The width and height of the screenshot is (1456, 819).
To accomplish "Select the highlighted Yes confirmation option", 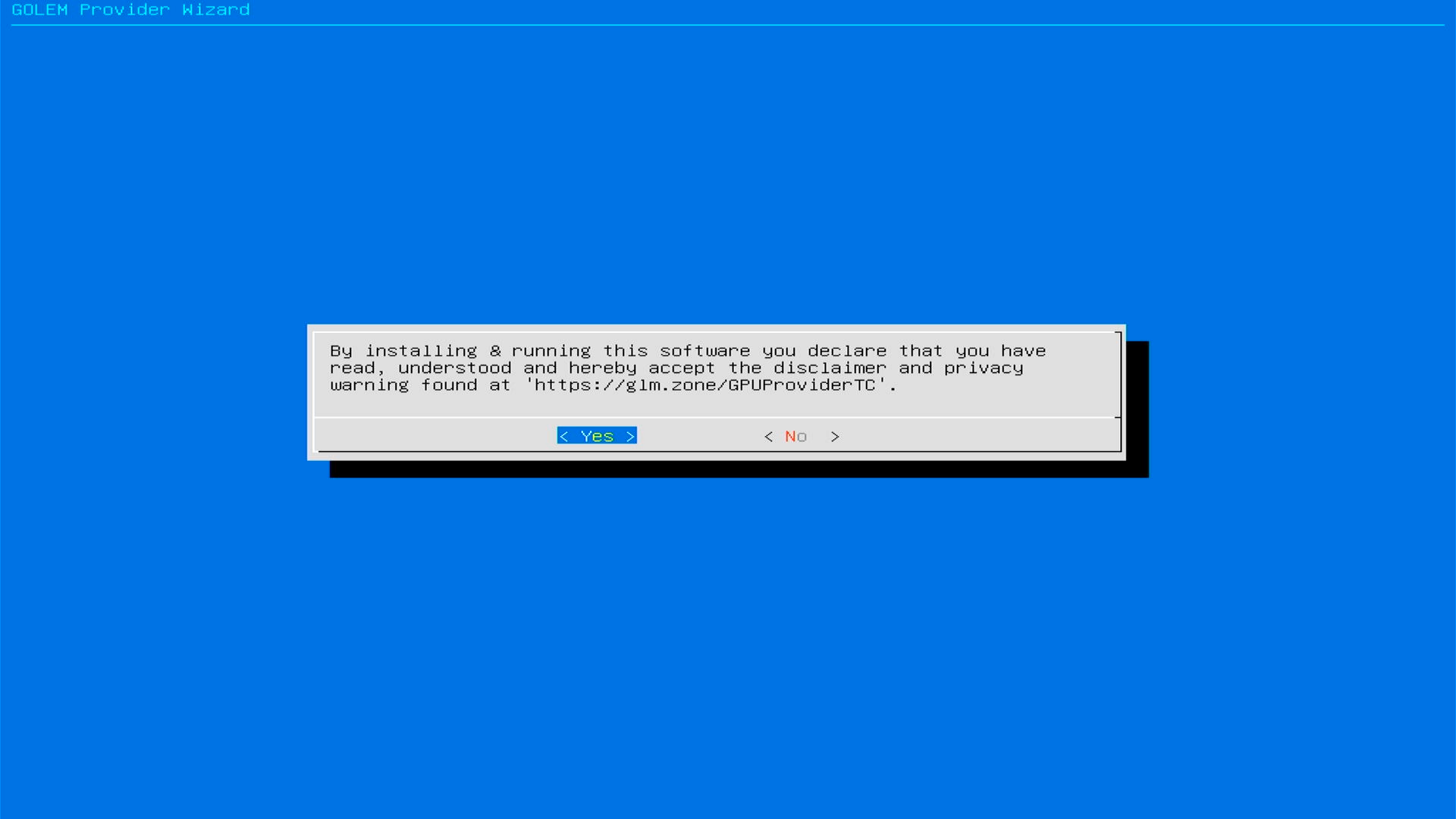I will point(597,435).
